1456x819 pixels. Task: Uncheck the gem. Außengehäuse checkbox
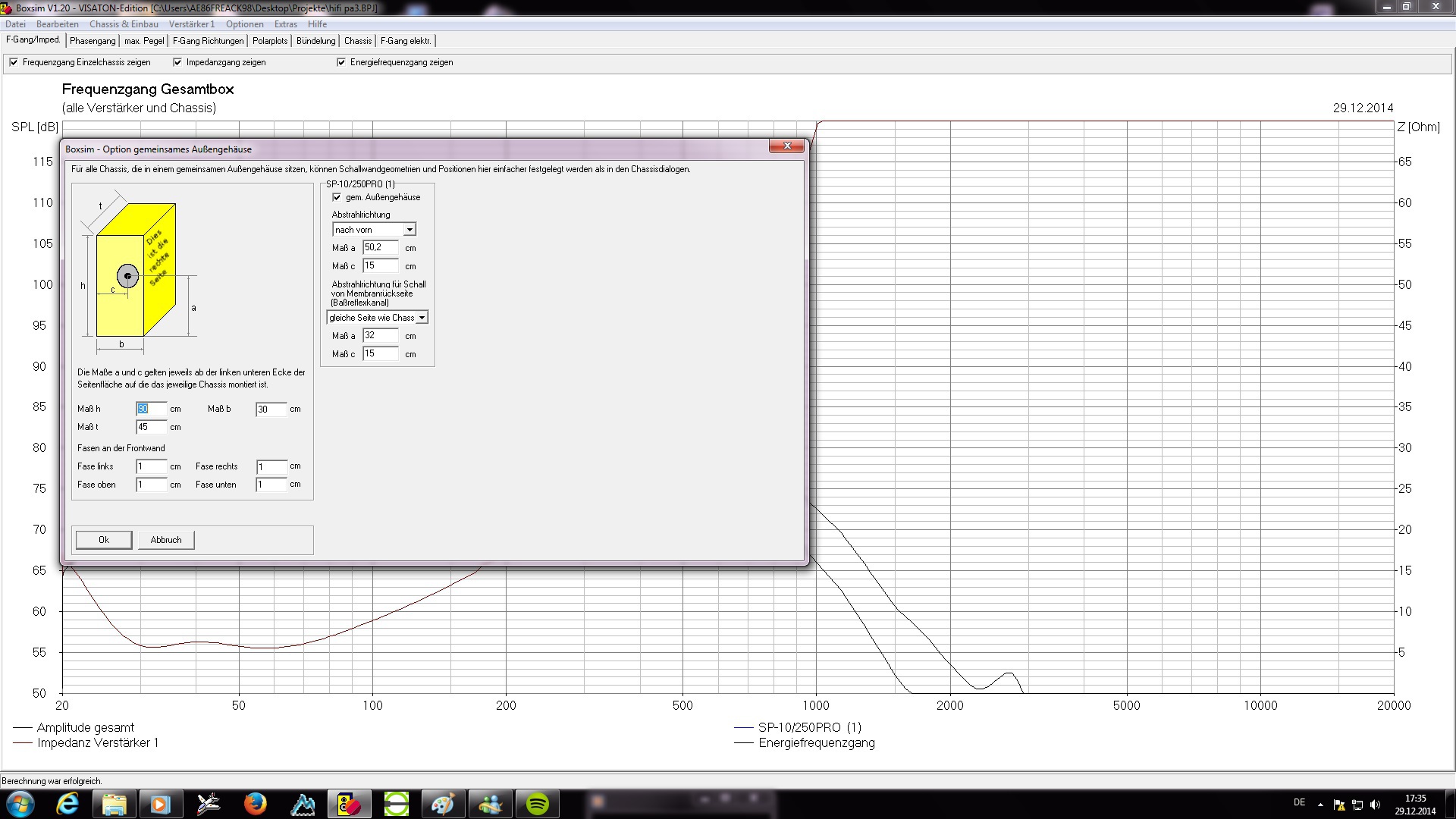point(337,197)
